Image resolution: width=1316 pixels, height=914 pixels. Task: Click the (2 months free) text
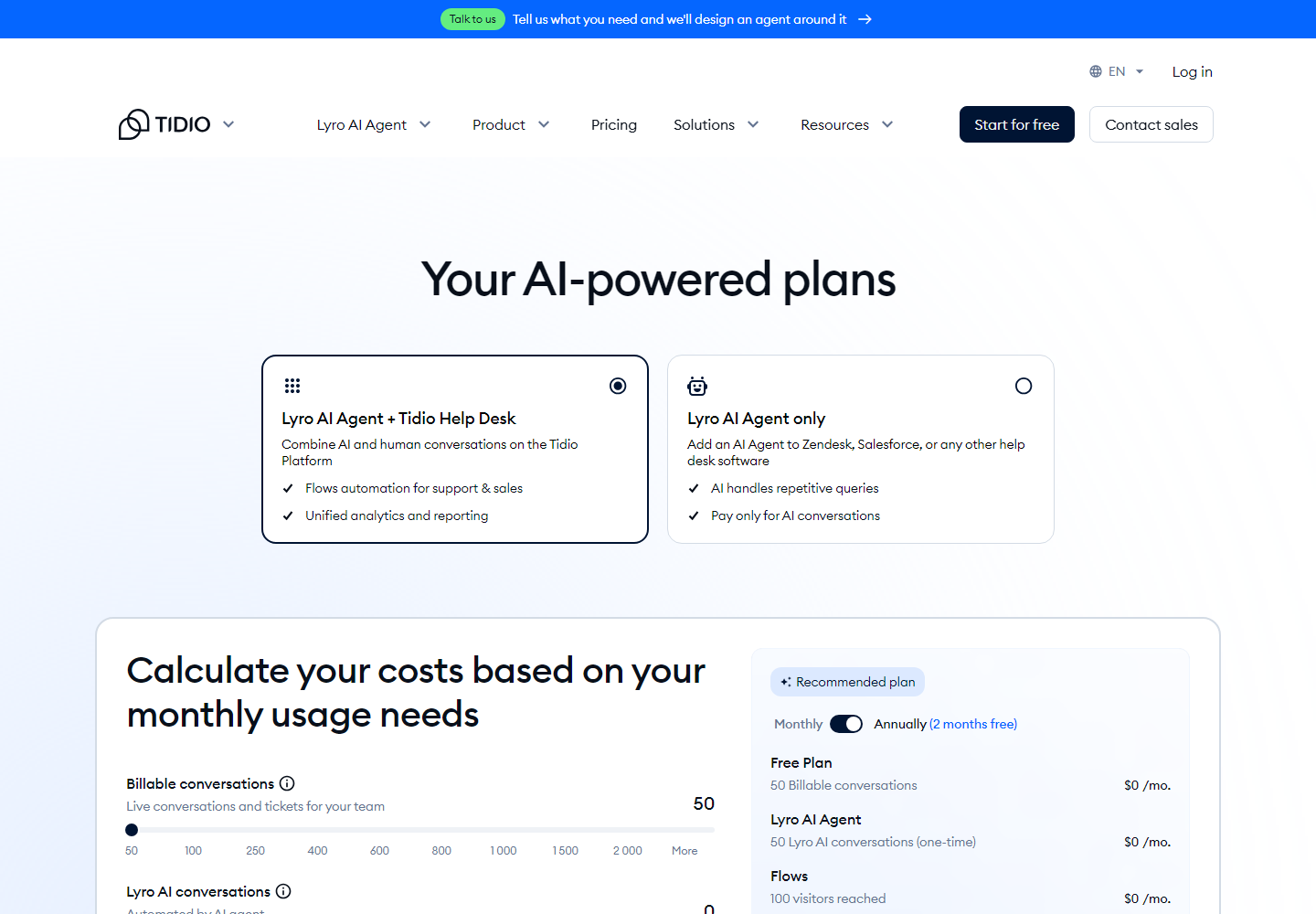point(973,724)
